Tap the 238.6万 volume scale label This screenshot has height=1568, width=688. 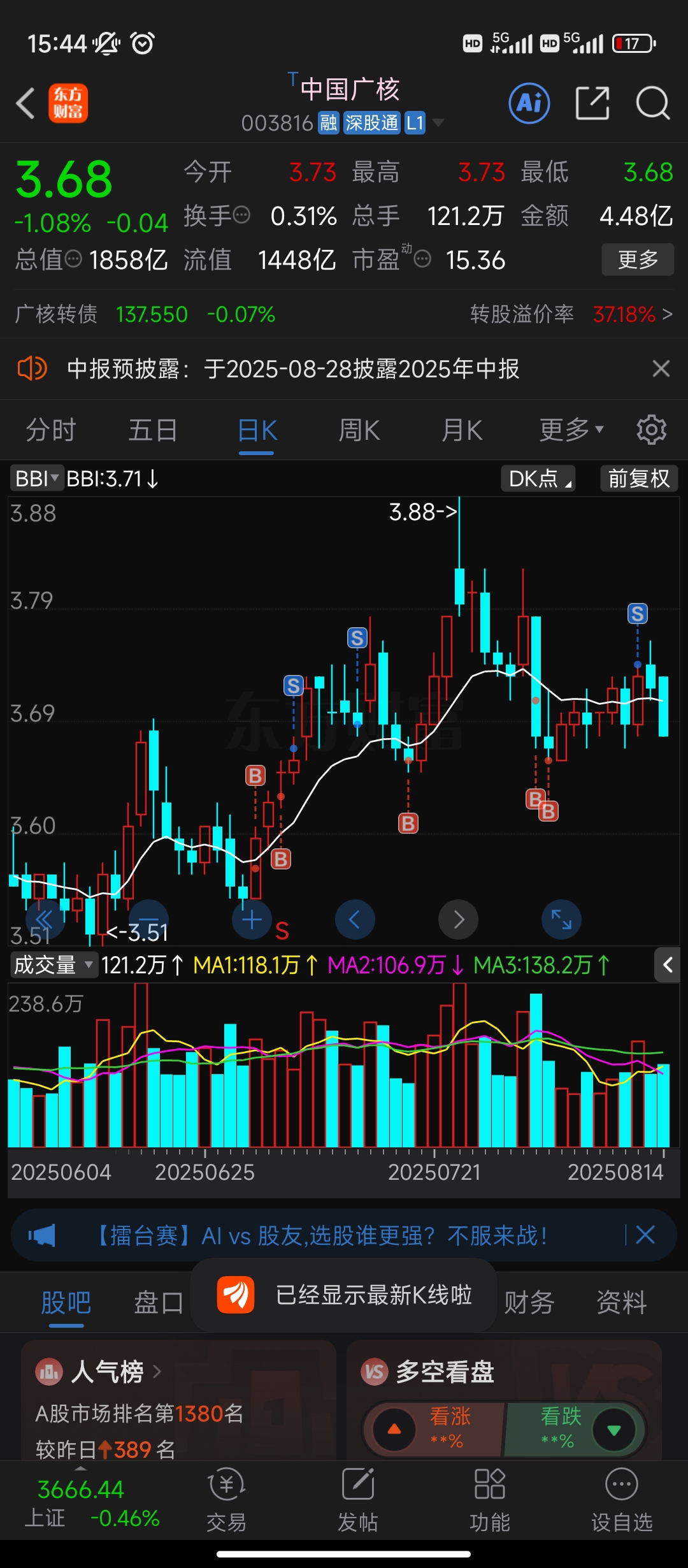coord(46,1003)
